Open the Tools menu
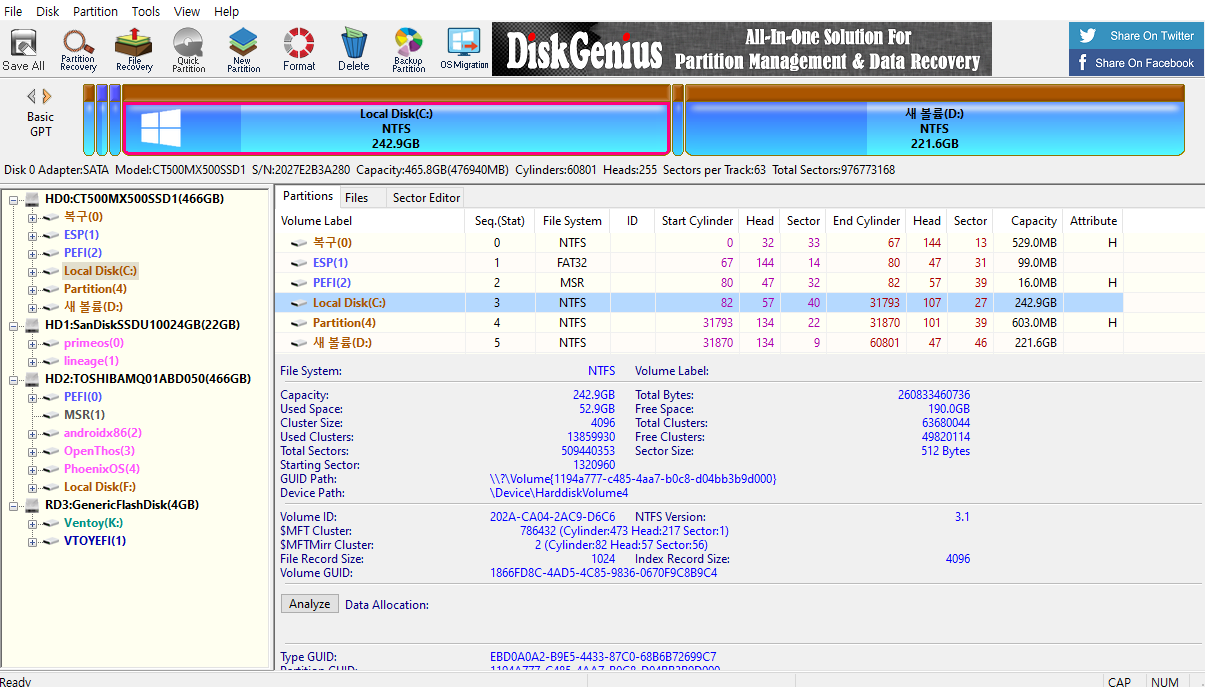1205x687 pixels. [146, 11]
